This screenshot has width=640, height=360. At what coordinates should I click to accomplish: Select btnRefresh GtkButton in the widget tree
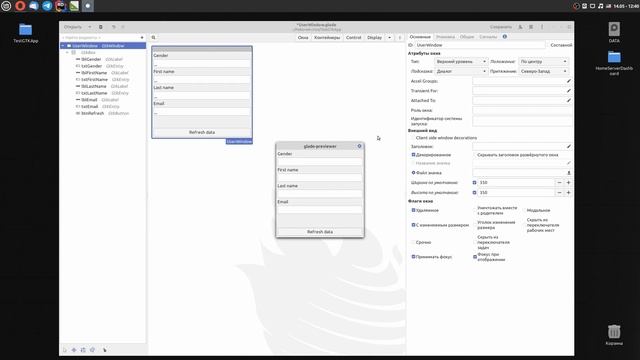tap(102, 113)
